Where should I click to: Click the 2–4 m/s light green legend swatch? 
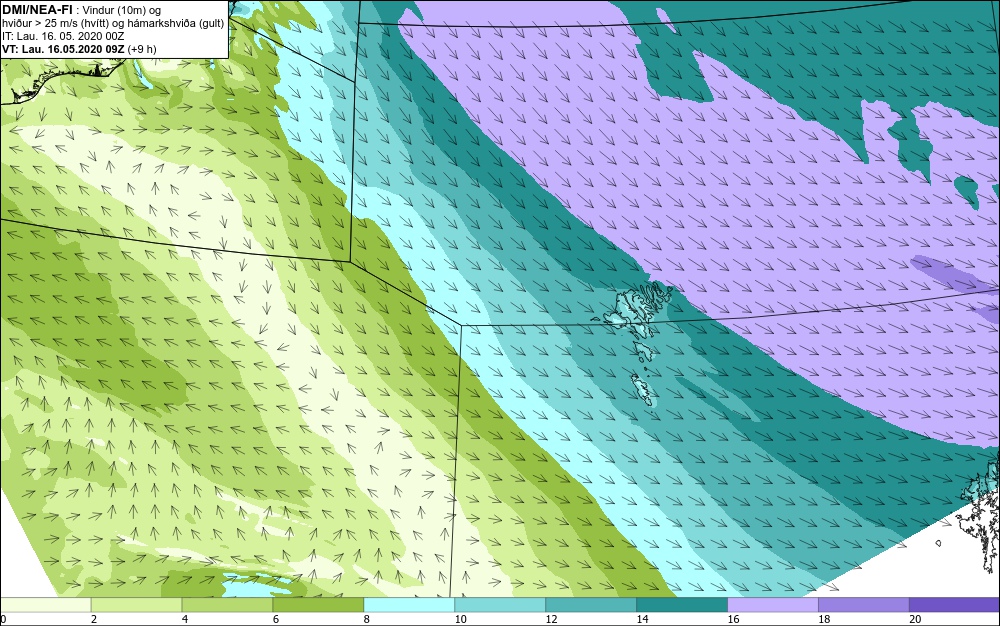[136, 604]
